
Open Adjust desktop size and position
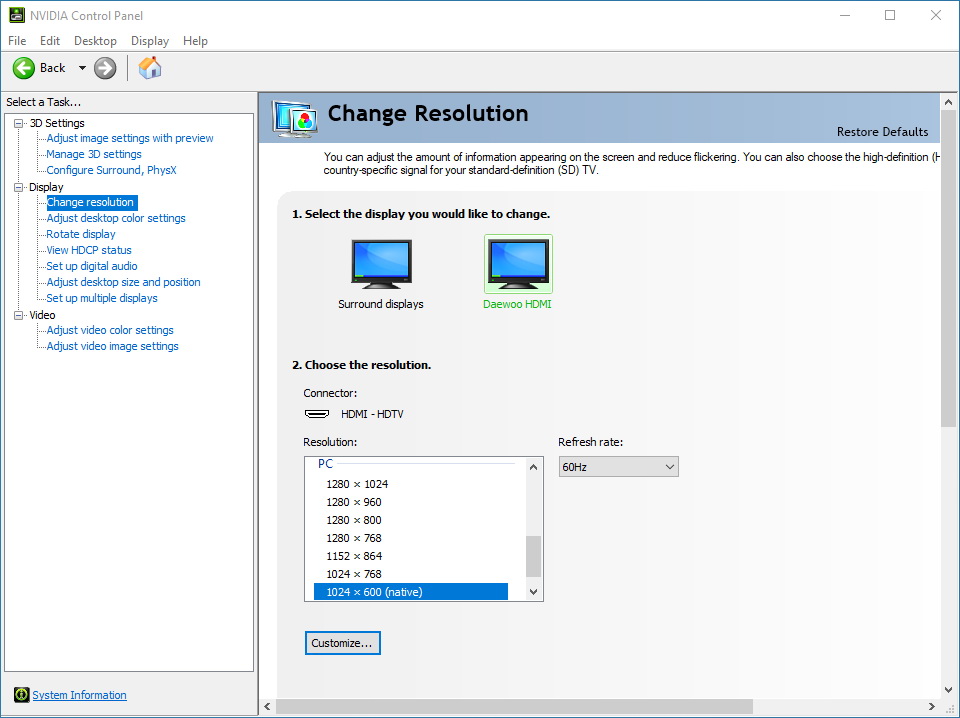tap(123, 282)
